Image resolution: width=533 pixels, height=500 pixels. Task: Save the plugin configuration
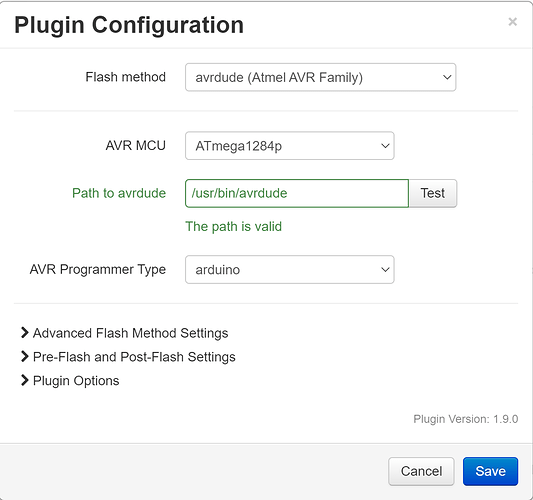tap(490, 471)
